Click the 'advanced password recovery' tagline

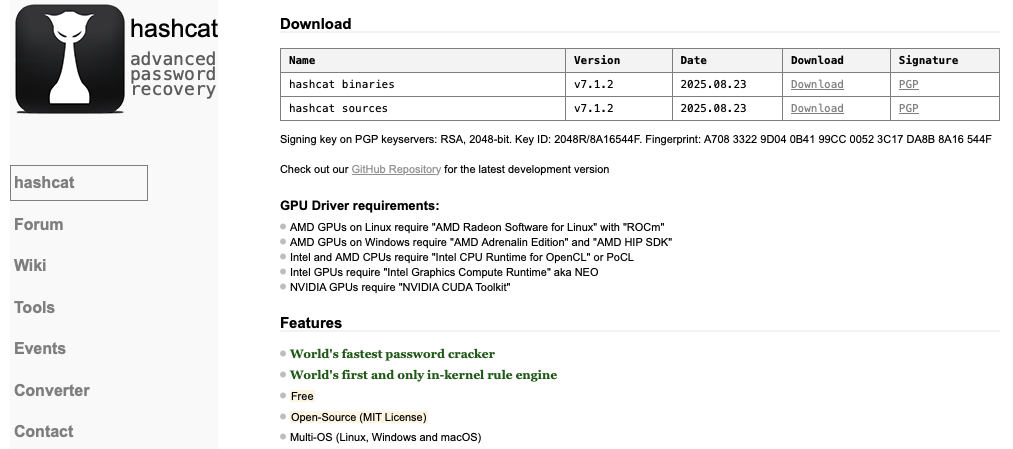(x=173, y=74)
